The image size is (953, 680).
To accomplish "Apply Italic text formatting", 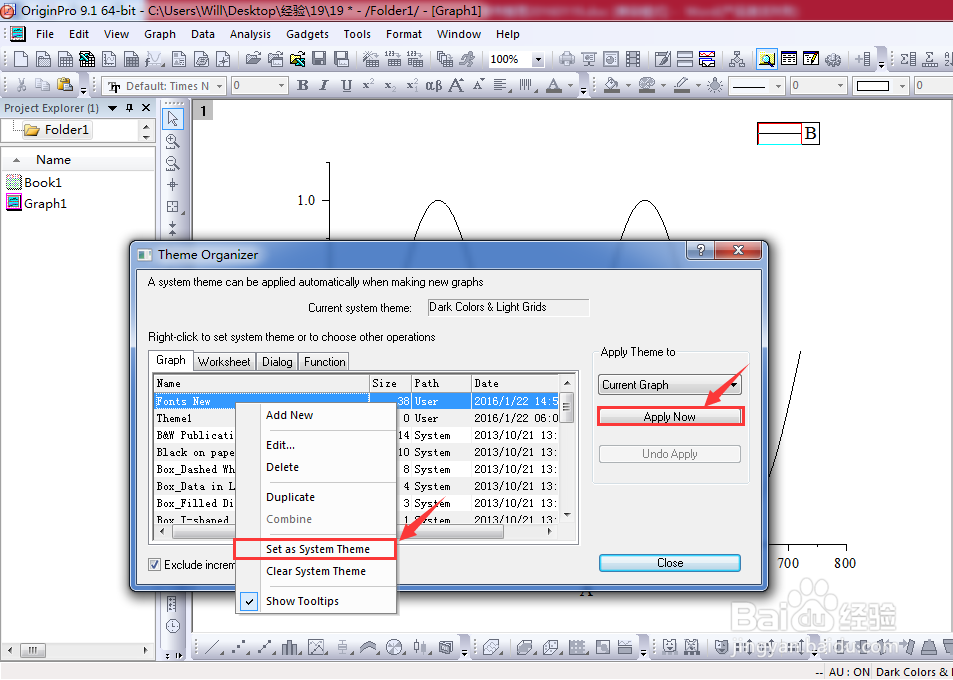I will tap(324, 86).
